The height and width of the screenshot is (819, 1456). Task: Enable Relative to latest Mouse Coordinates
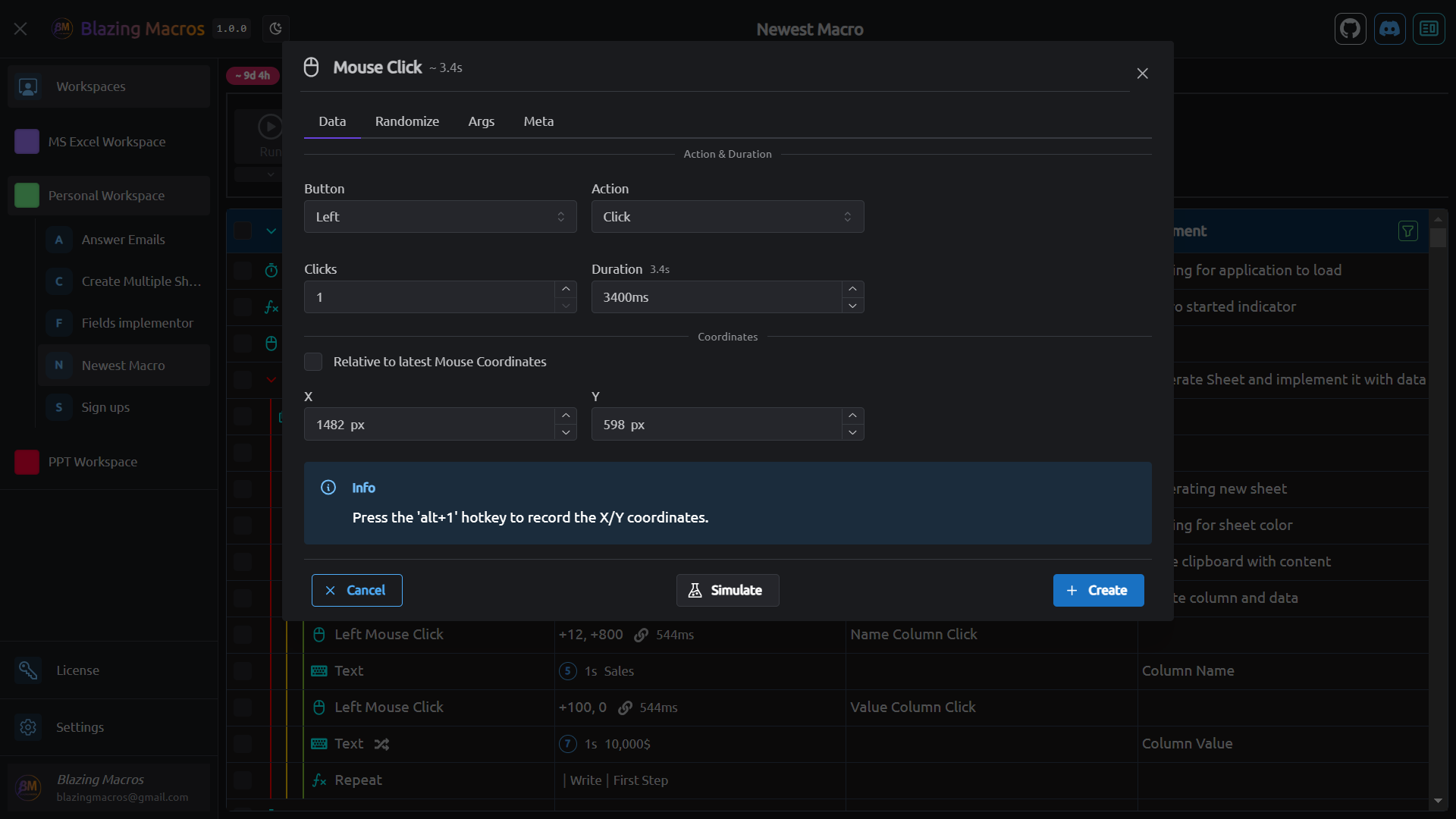pos(313,362)
